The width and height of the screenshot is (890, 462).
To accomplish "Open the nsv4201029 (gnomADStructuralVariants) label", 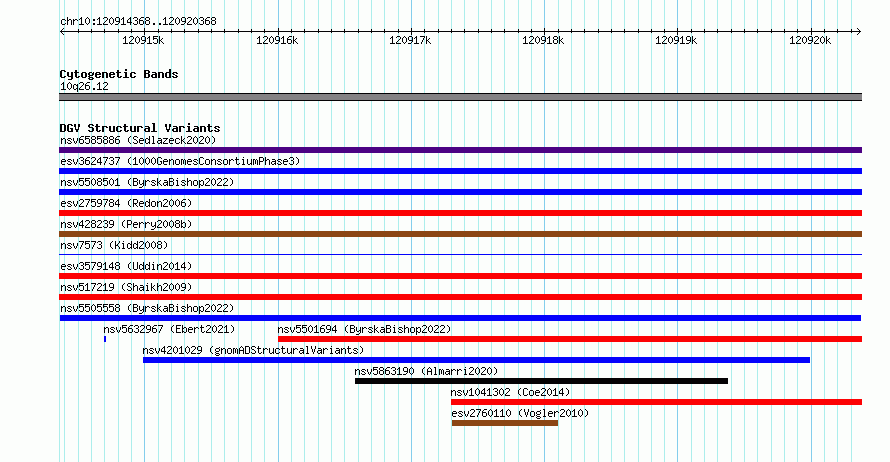I will [x=253, y=350].
